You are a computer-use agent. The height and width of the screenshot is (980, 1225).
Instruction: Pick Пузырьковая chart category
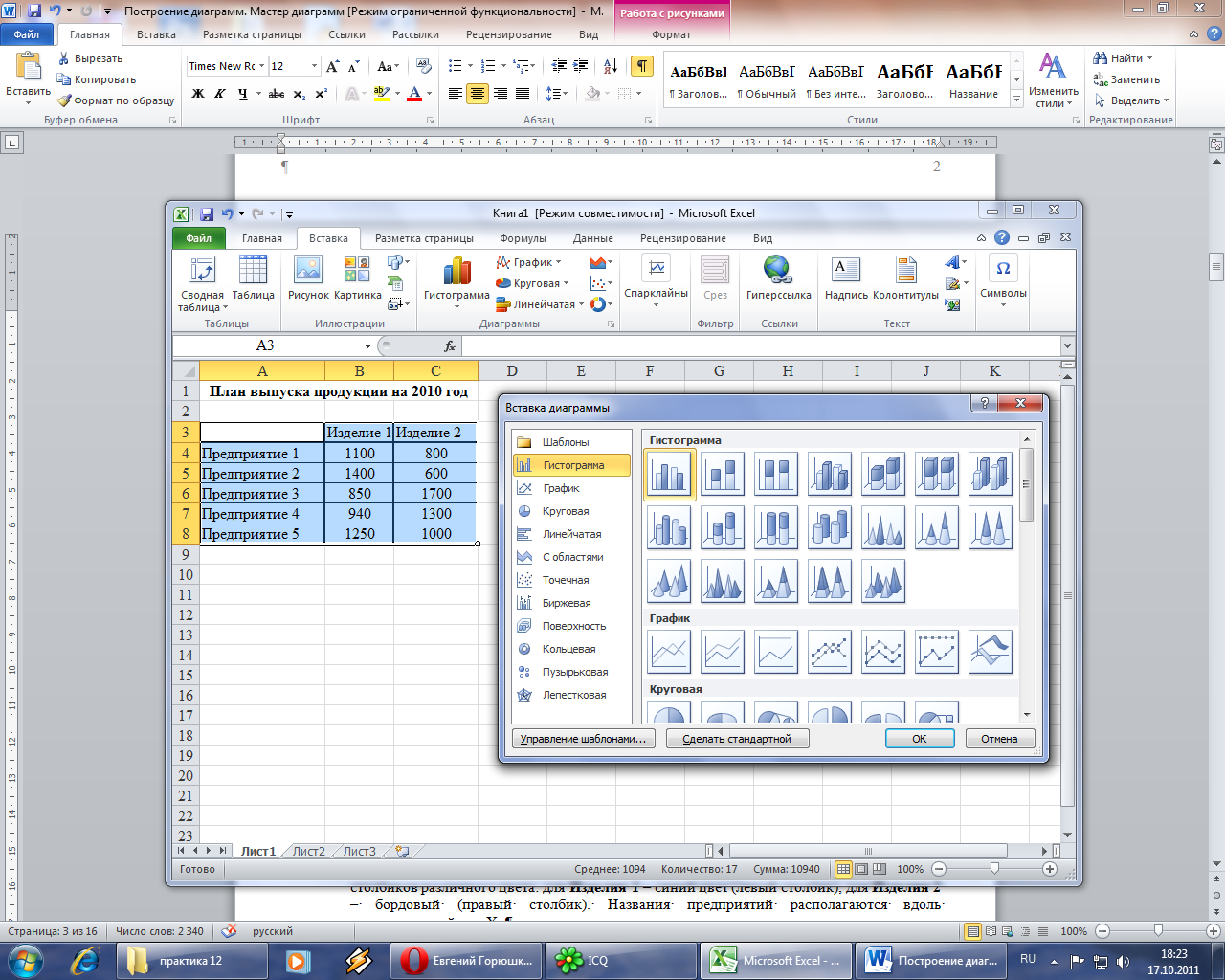point(572,672)
